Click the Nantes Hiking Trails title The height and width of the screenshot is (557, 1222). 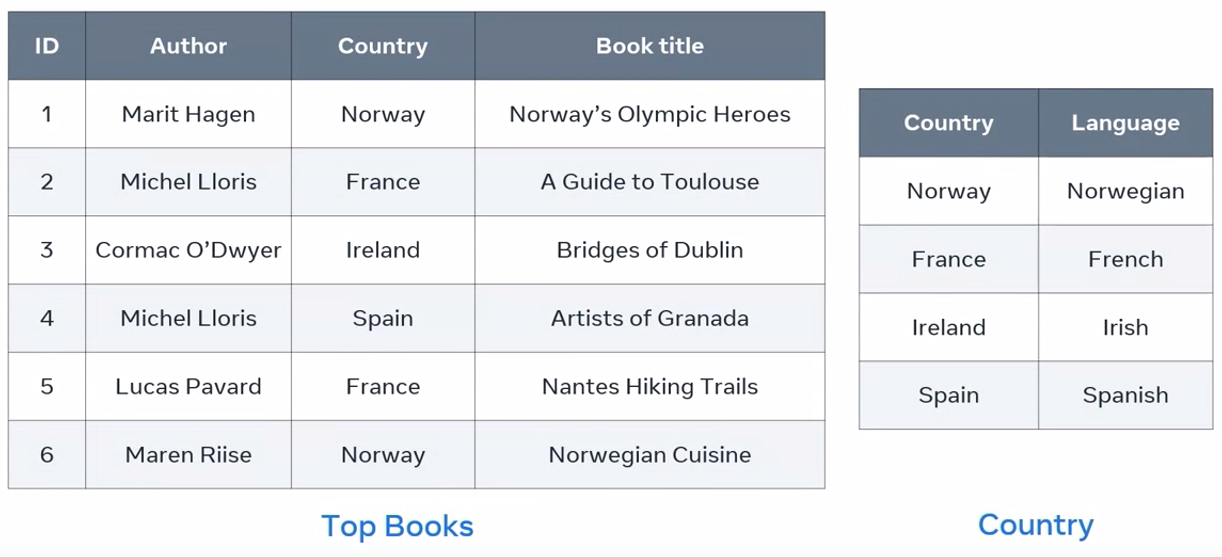[x=649, y=386]
